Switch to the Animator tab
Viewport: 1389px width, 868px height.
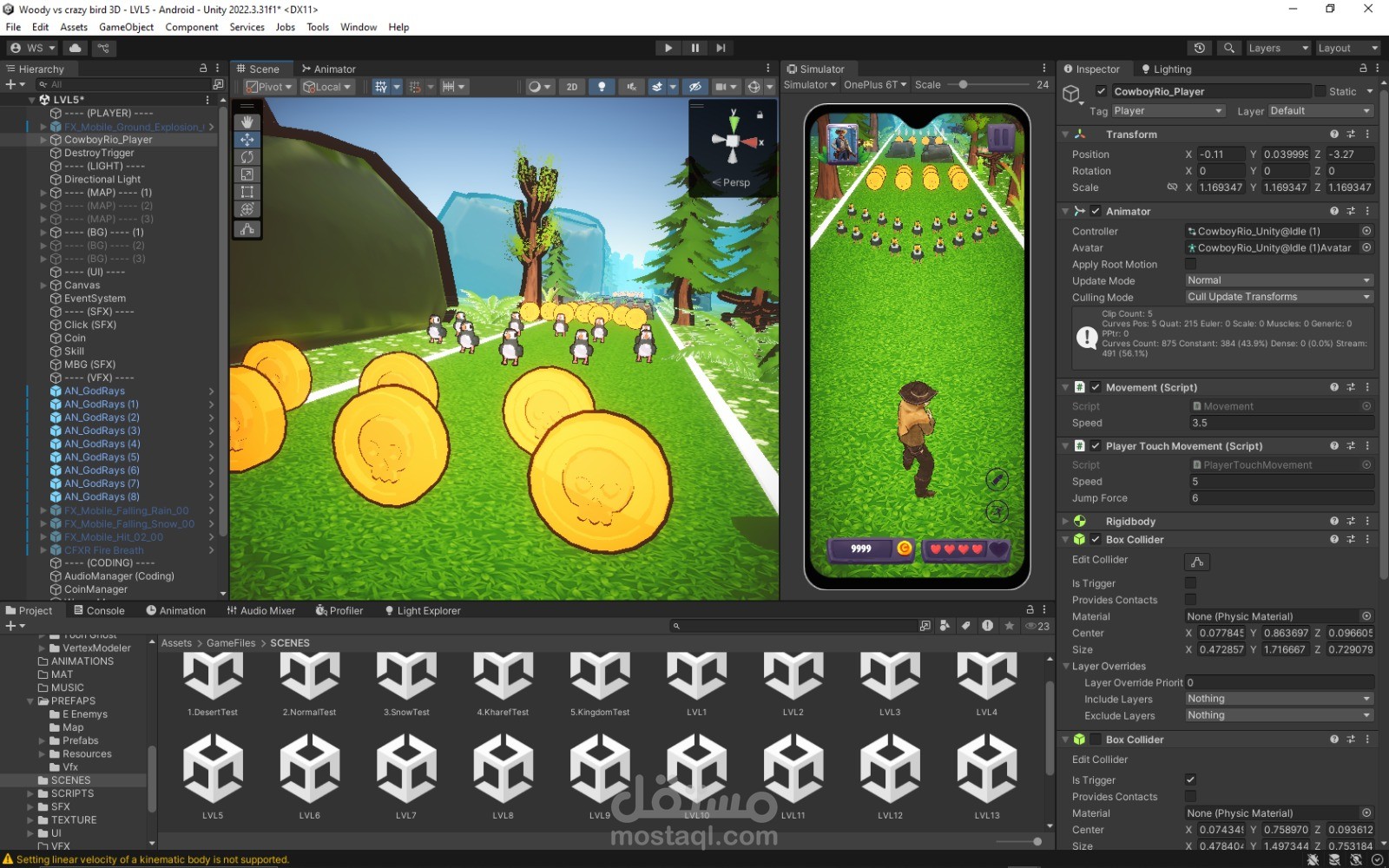tap(328, 69)
